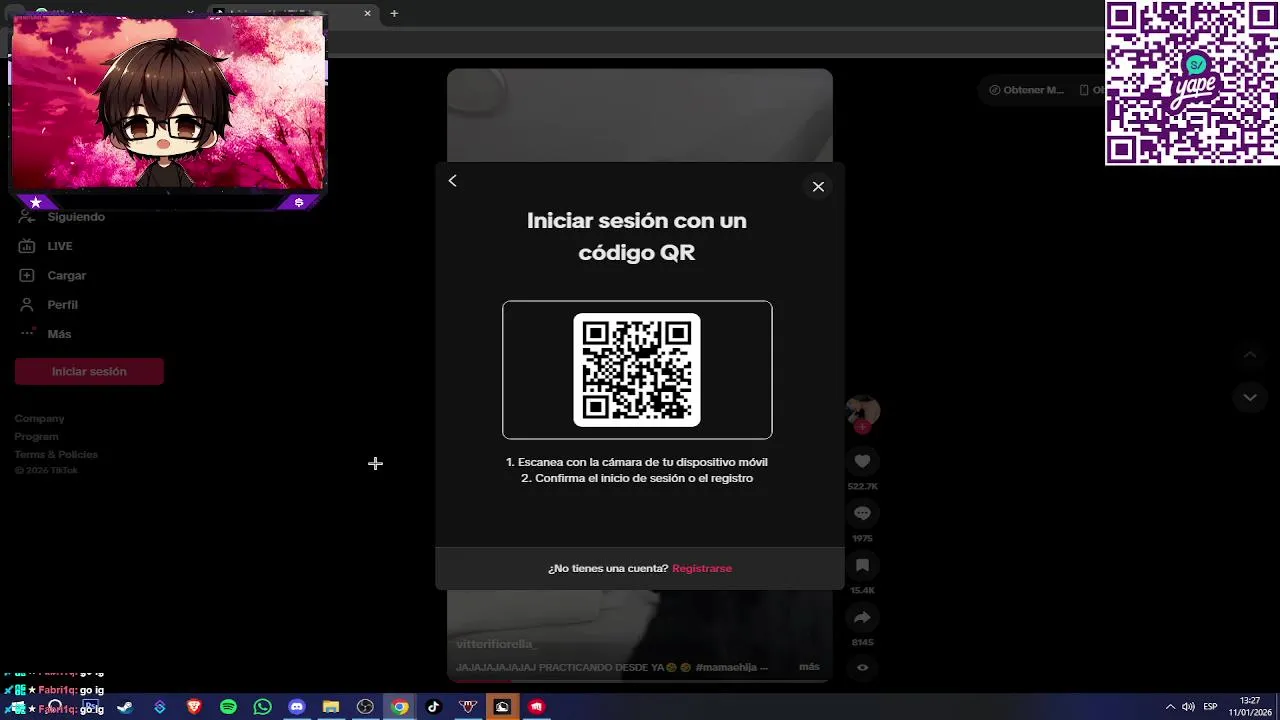Screen dimensions: 1280x720
Task: Click the 1975 comments count
Action: pyautogui.click(x=862, y=539)
